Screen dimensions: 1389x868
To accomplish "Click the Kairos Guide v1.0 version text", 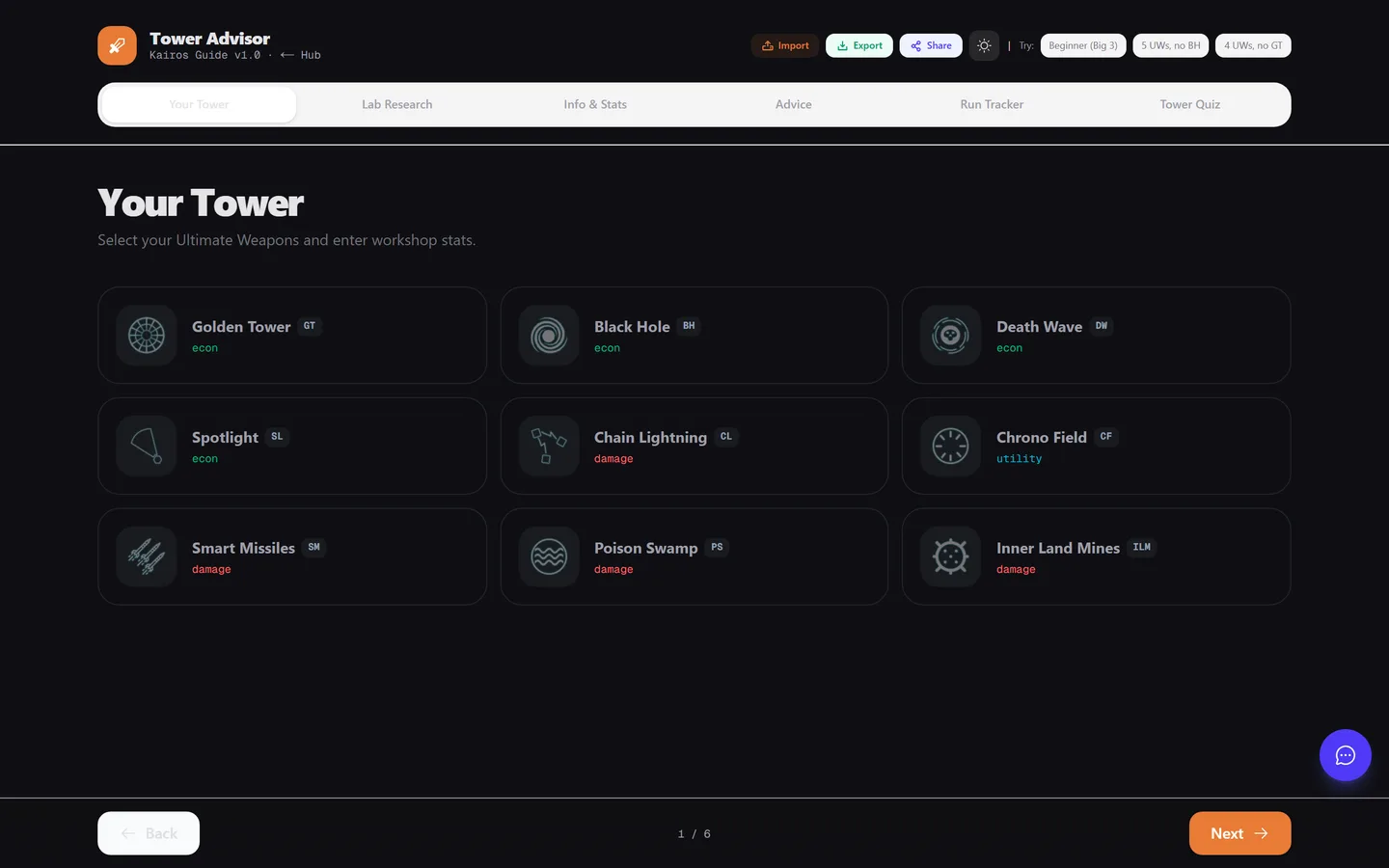I will 204,55.
